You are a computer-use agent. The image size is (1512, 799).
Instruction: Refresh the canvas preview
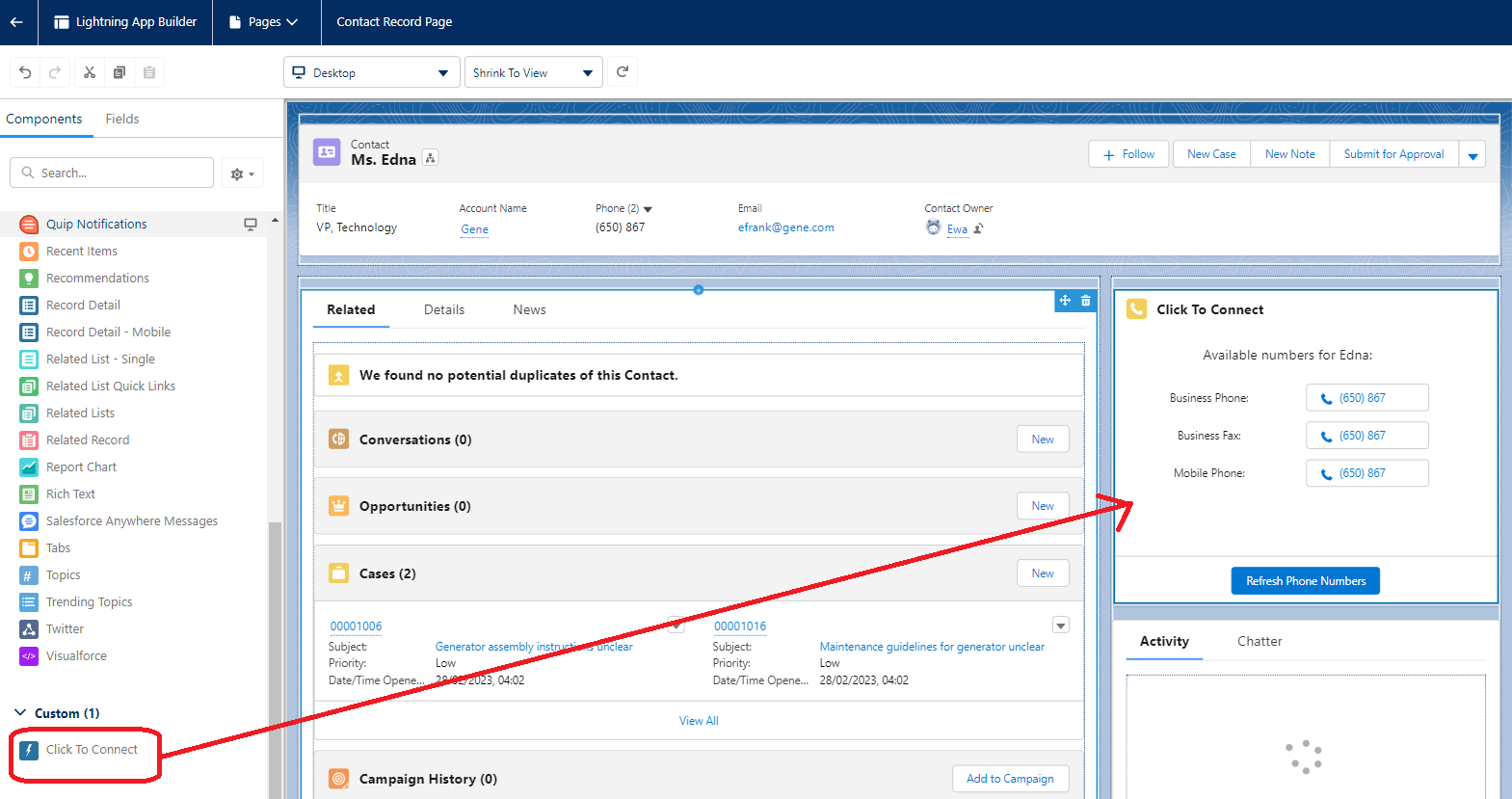[623, 72]
